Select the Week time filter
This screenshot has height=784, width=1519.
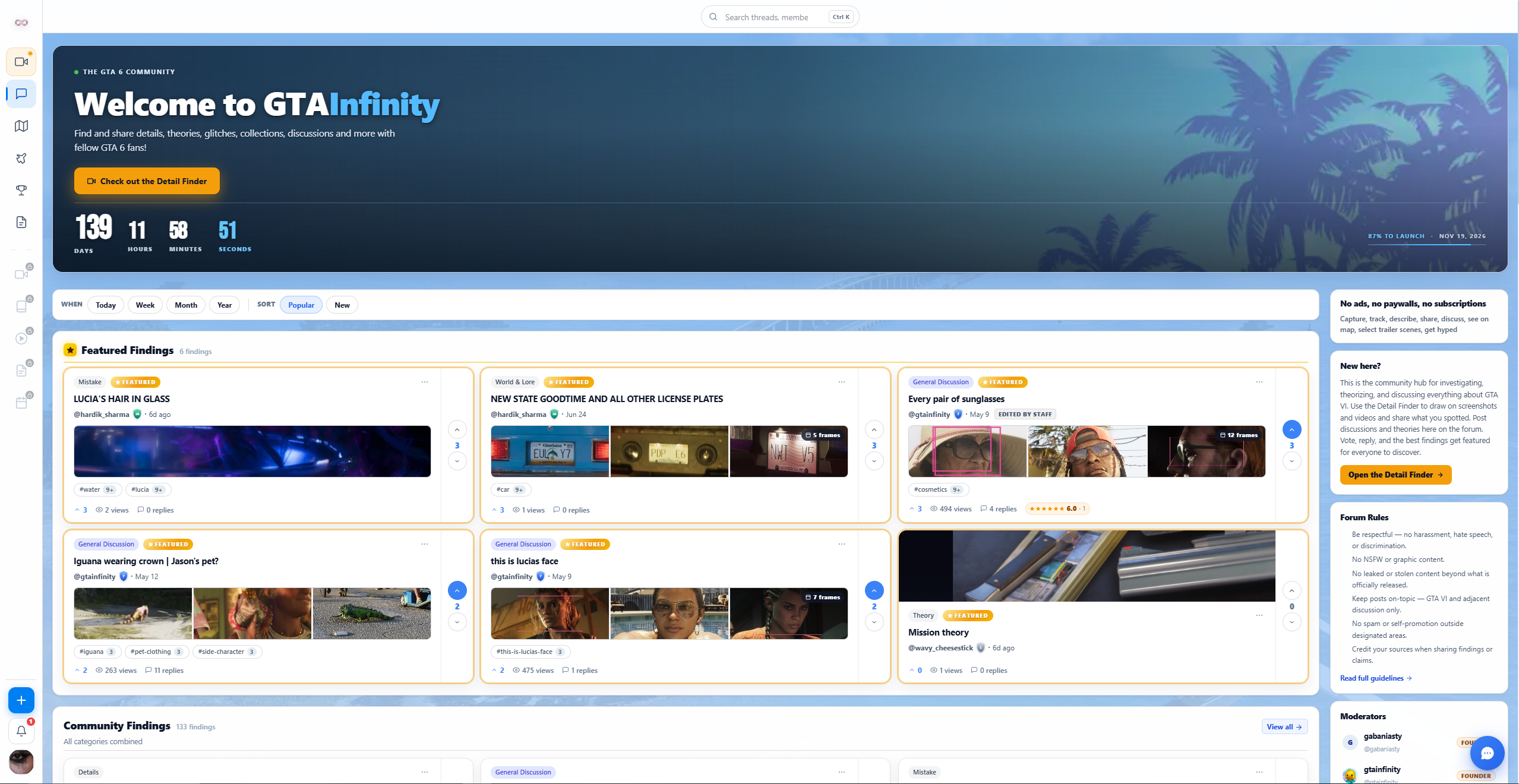coord(145,305)
